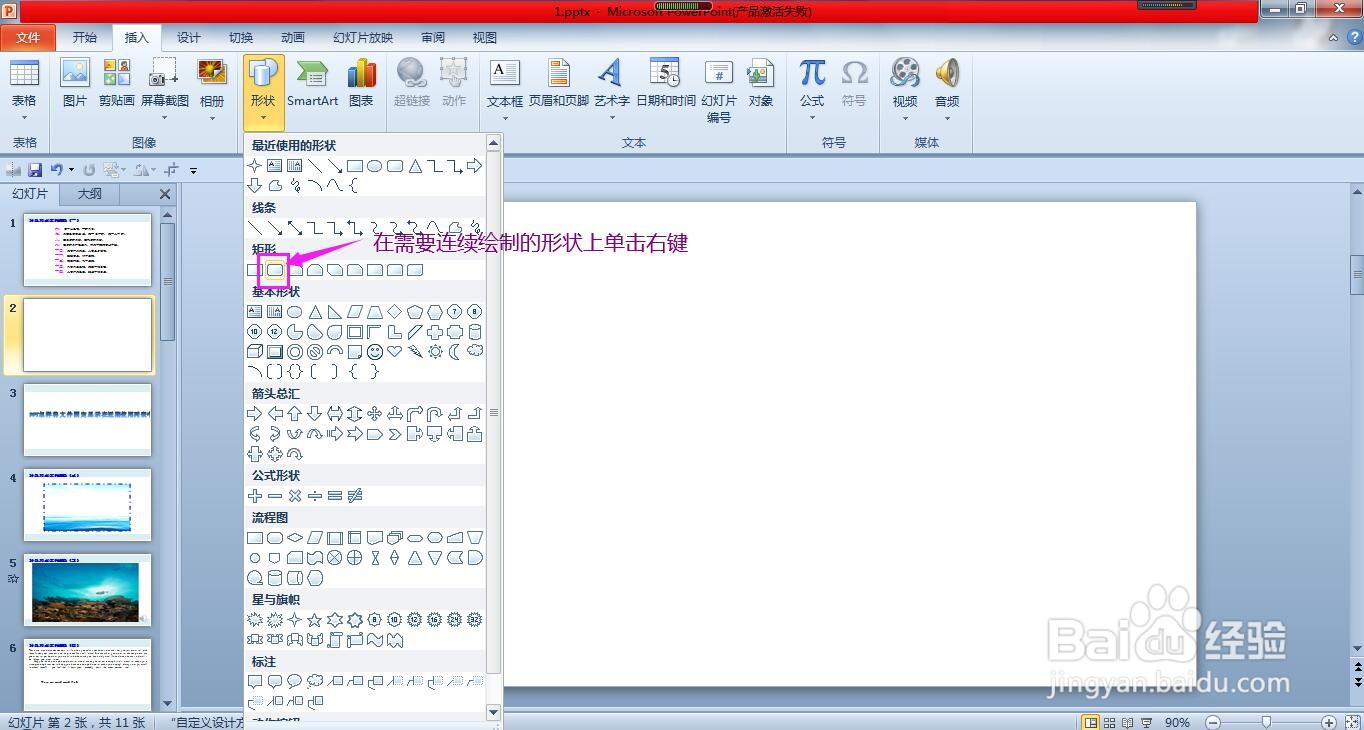This screenshot has height=730, width=1364.
Task: Insert a chart with 图表 button
Action: click(361, 82)
